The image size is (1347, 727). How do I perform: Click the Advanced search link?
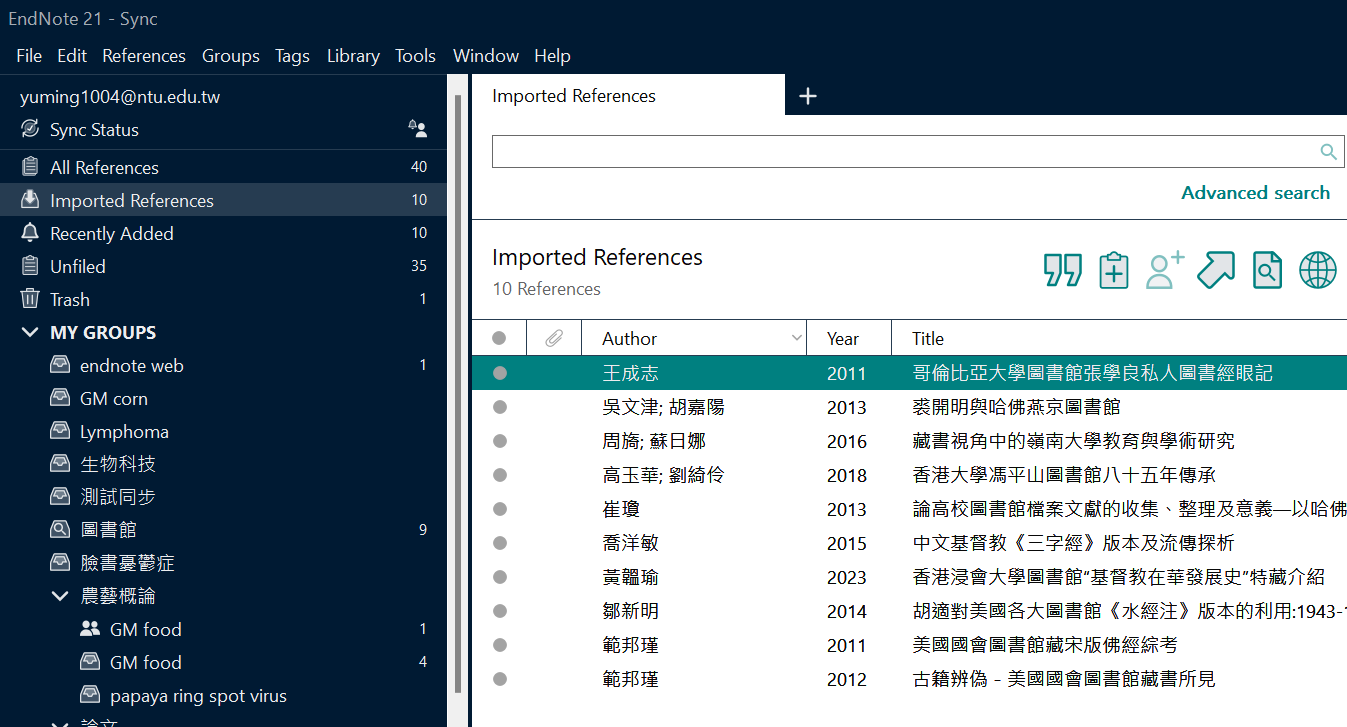(1255, 193)
